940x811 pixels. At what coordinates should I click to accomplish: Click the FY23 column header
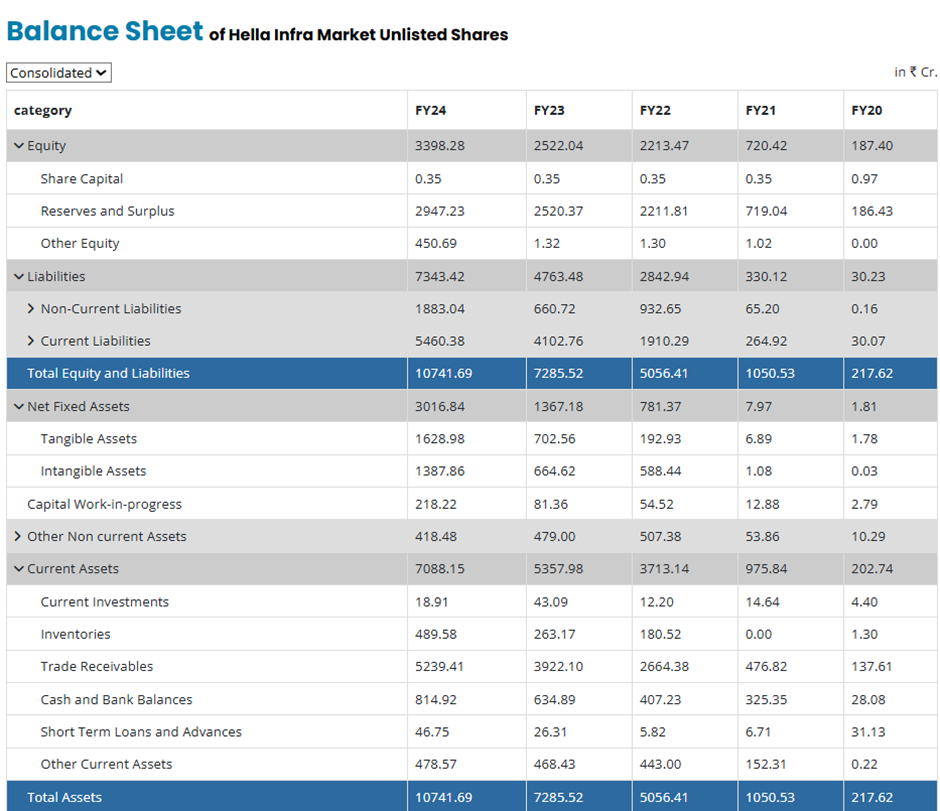549,111
